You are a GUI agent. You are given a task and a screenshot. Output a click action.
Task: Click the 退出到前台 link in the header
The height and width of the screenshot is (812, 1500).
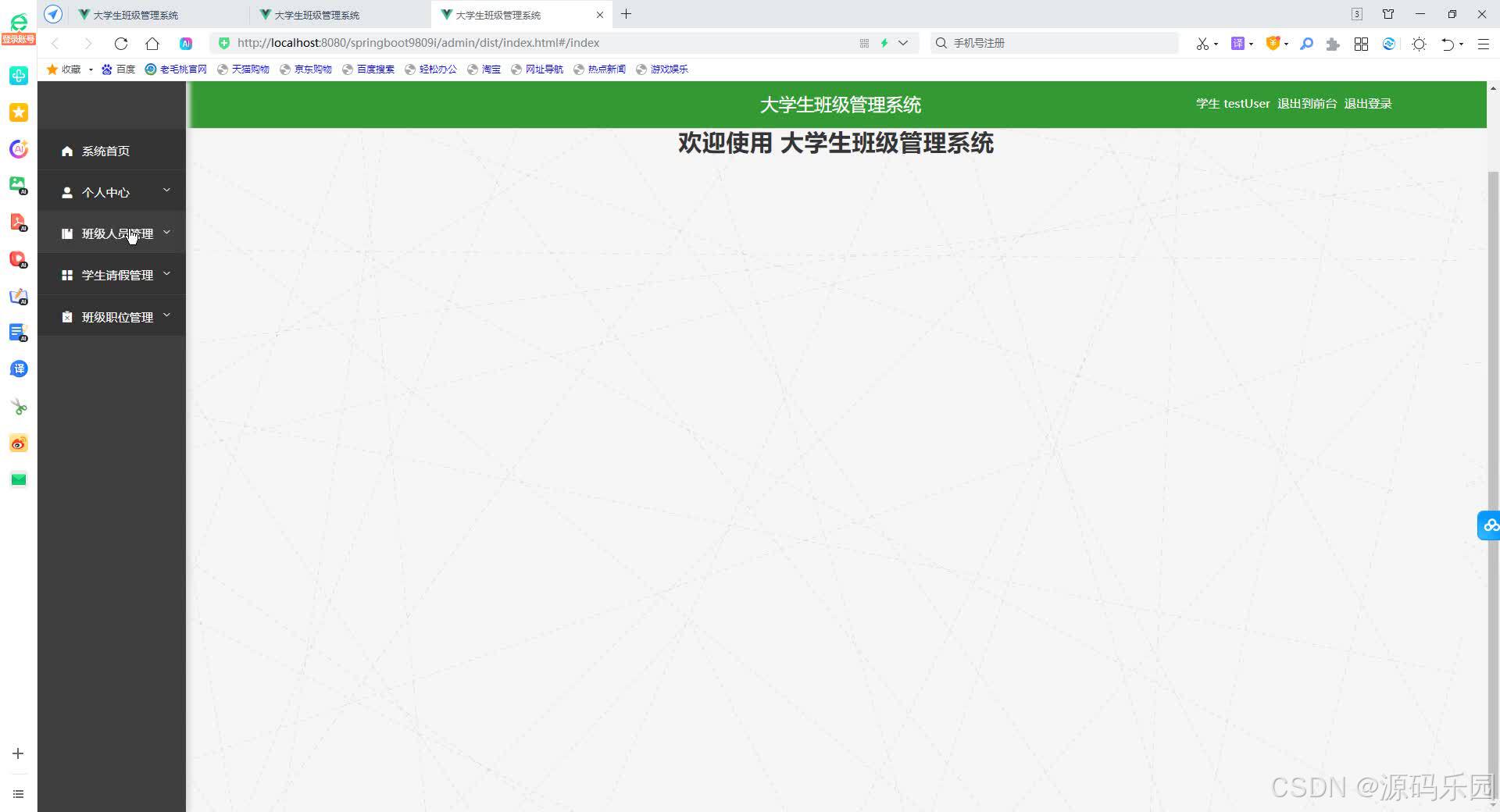[1307, 103]
